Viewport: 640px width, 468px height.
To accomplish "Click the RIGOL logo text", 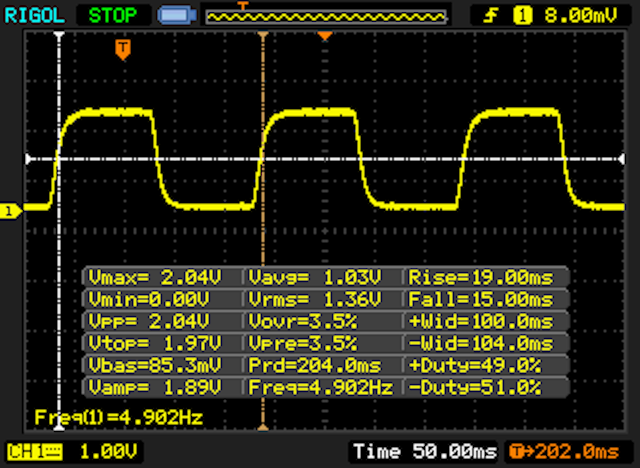I will [x=34, y=16].
